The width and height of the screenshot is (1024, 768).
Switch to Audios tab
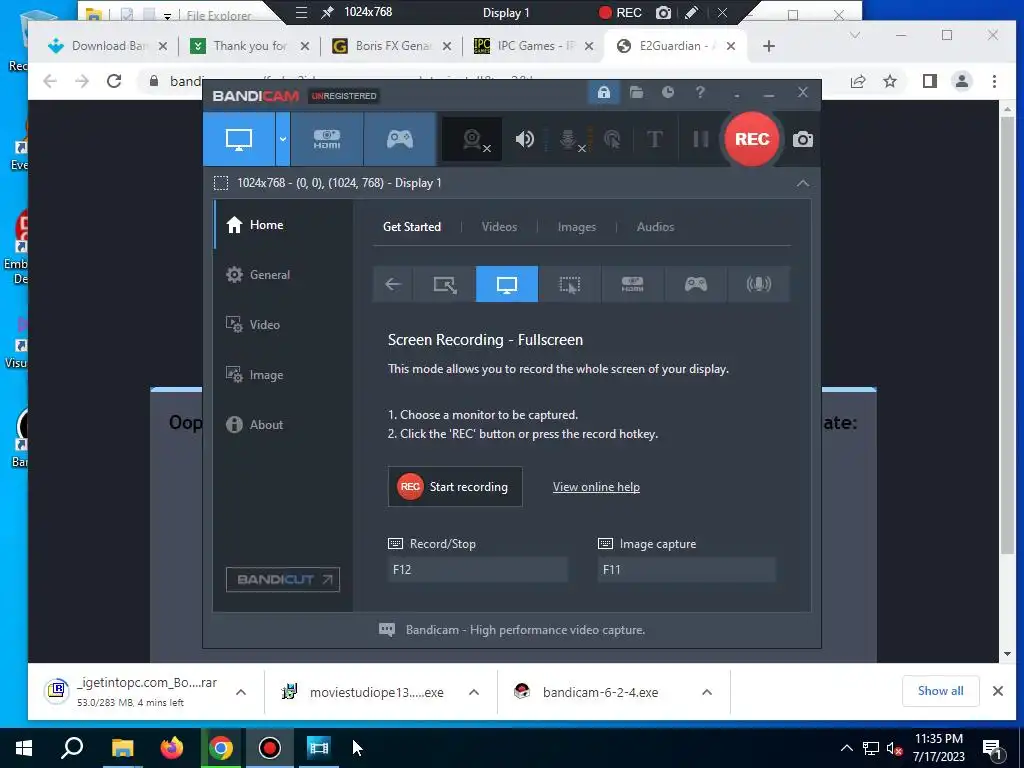click(655, 227)
